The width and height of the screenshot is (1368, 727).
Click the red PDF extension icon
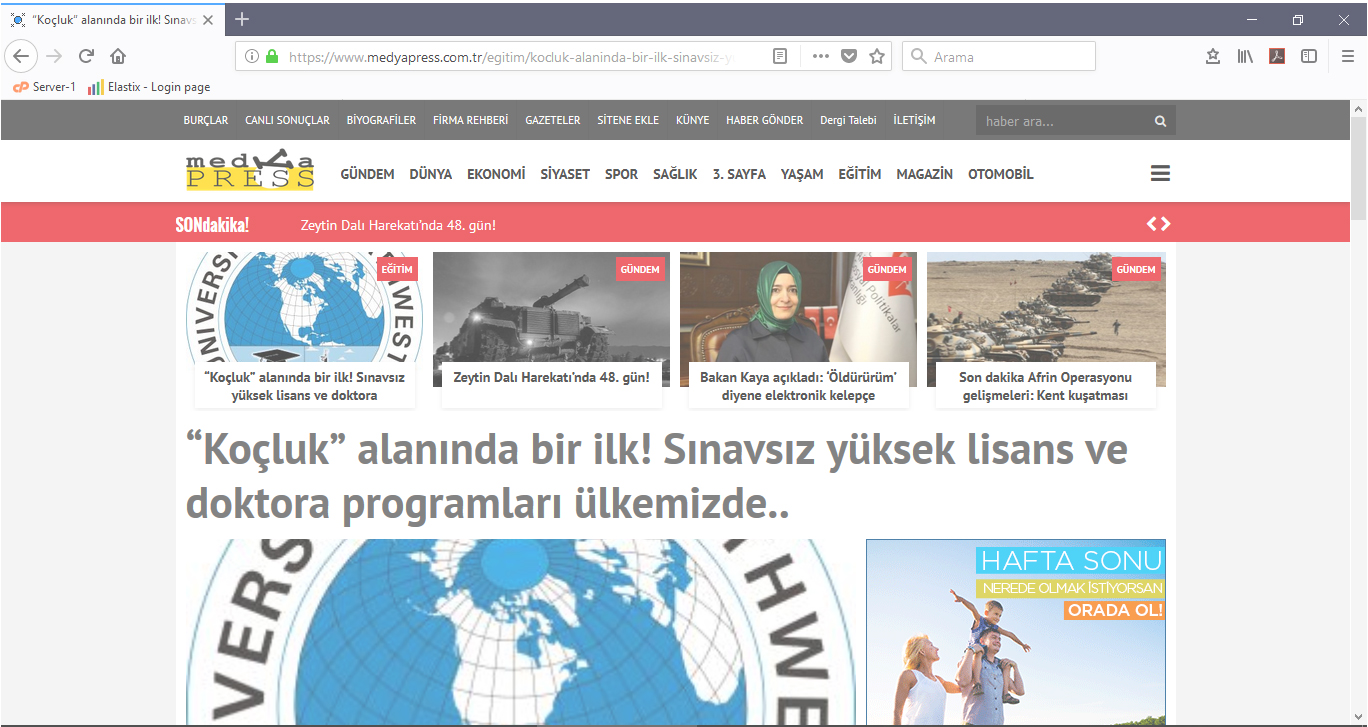[x=1277, y=56]
